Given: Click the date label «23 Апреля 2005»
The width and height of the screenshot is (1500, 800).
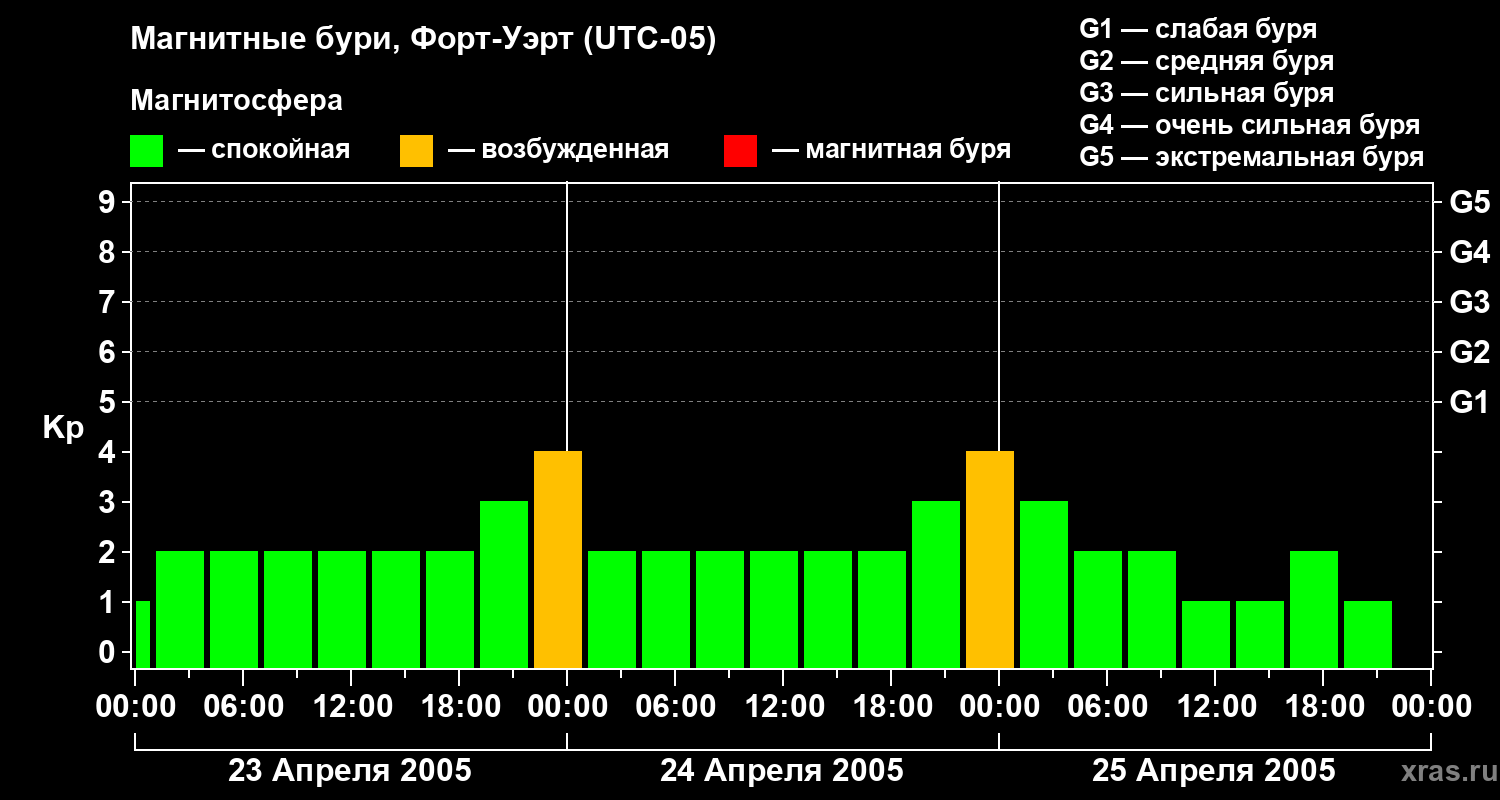Looking at the screenshot, I should 350,770.
